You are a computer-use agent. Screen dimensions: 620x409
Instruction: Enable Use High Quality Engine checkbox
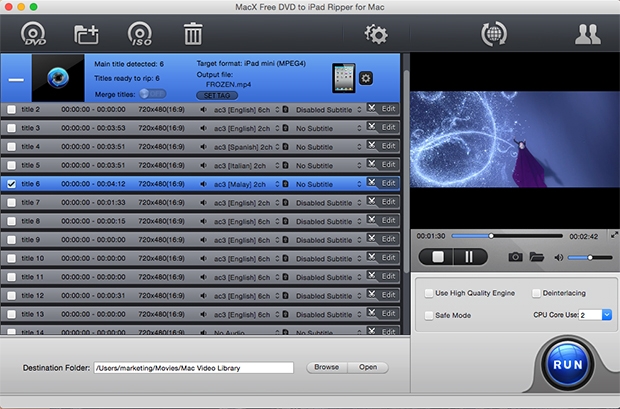click(x=429, y=294)
